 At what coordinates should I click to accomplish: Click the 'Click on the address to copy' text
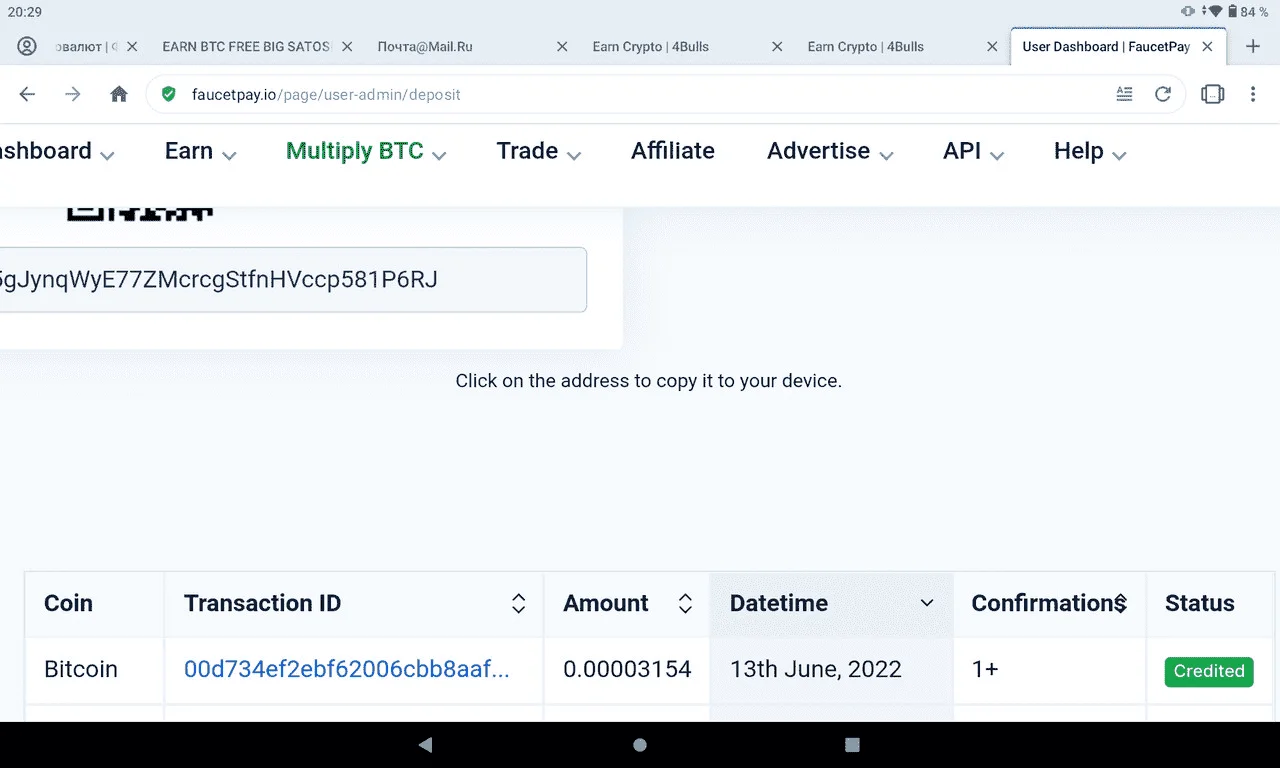click(648, 381)
